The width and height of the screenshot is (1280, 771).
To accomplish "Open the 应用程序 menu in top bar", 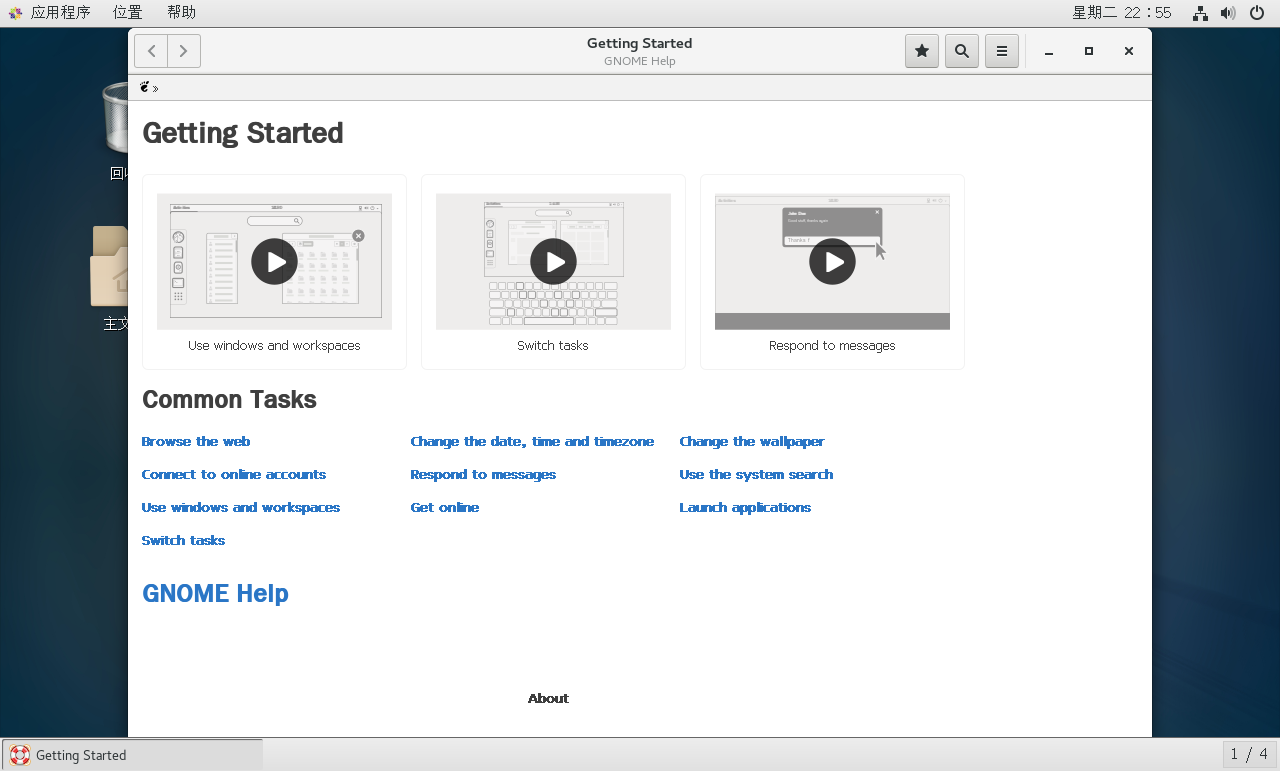I will click(x=50, y=12).
